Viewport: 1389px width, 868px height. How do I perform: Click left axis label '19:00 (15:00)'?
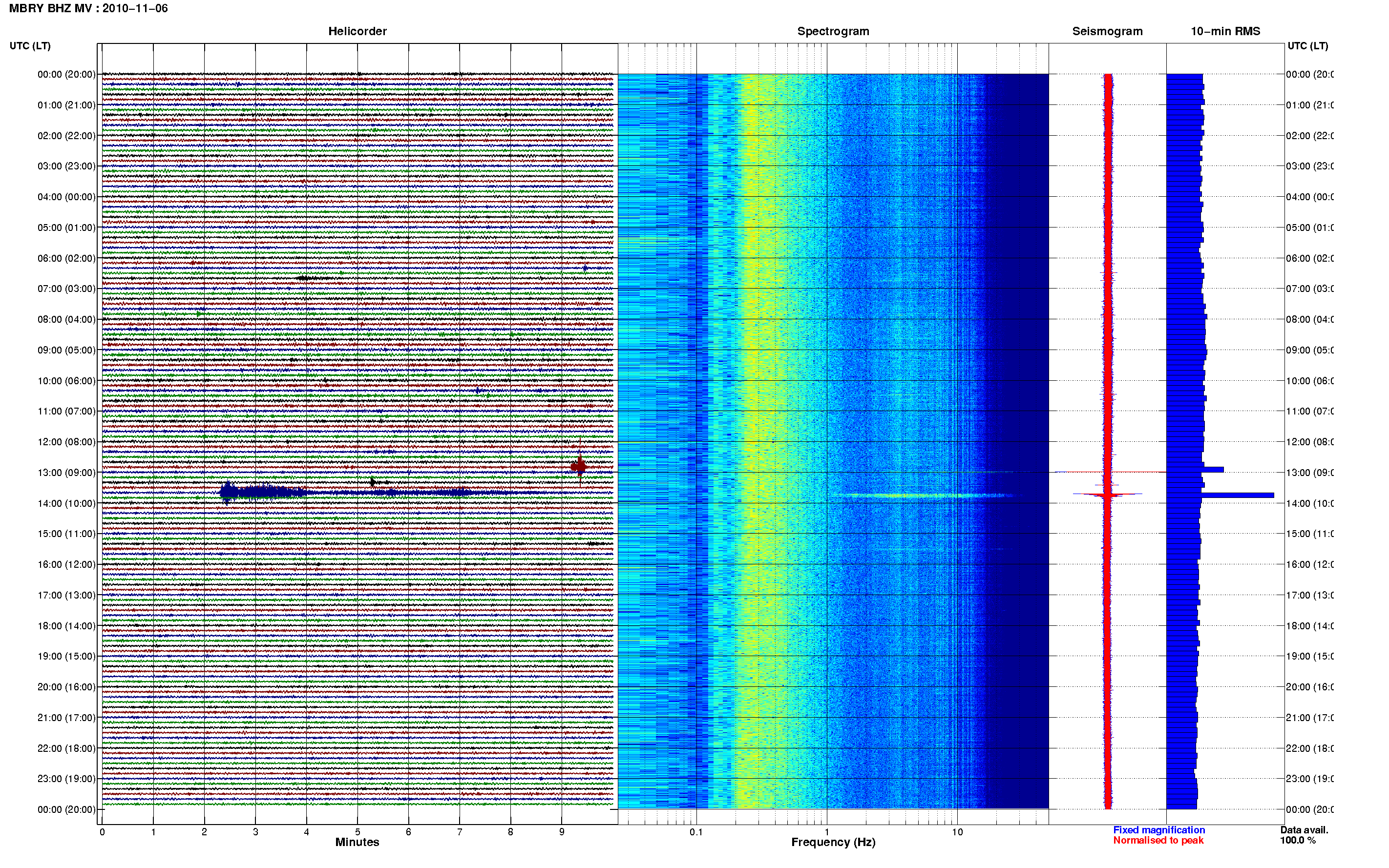pyautogui.click(x=66, y=657)
